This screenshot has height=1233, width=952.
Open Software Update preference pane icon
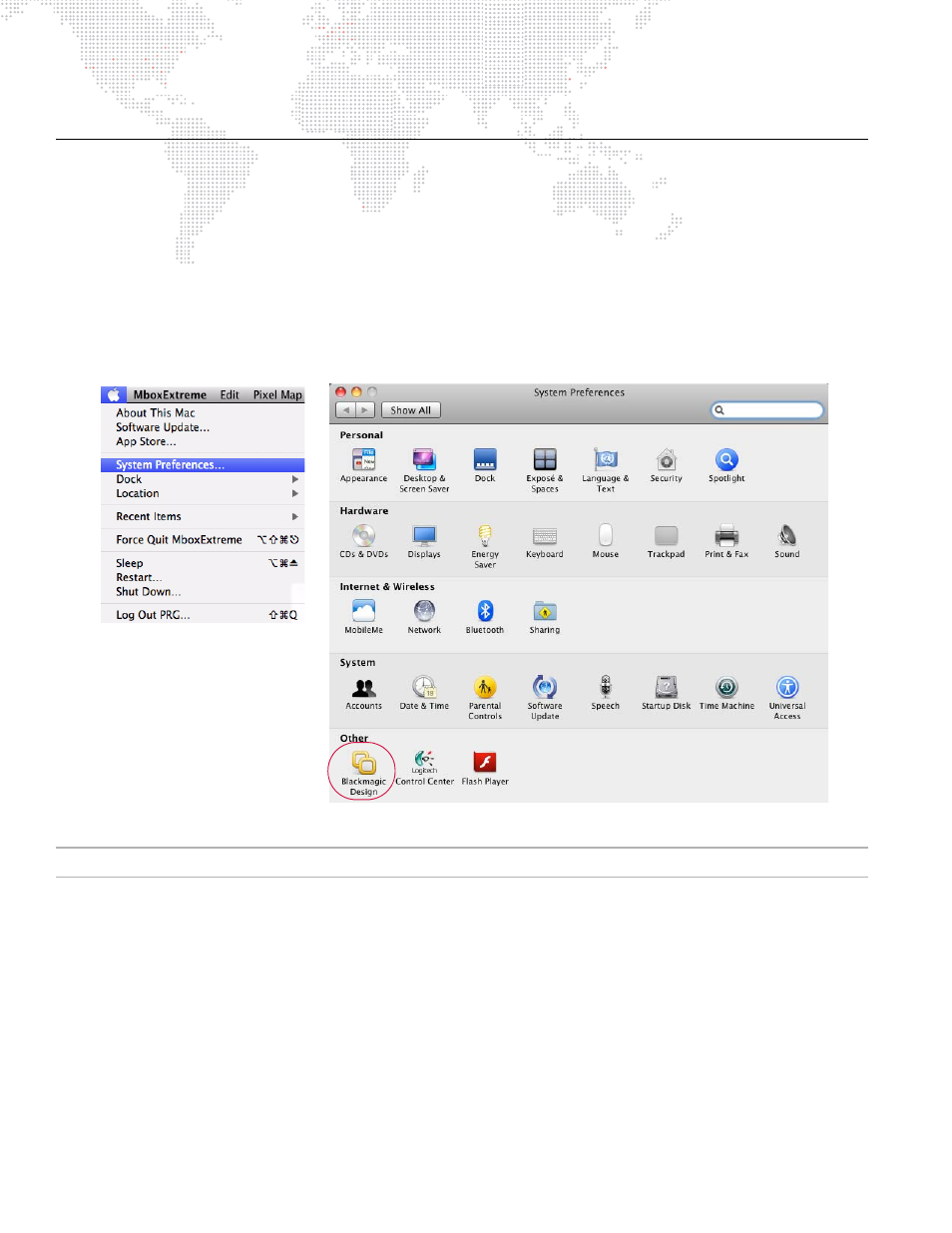tap(545, 698)
